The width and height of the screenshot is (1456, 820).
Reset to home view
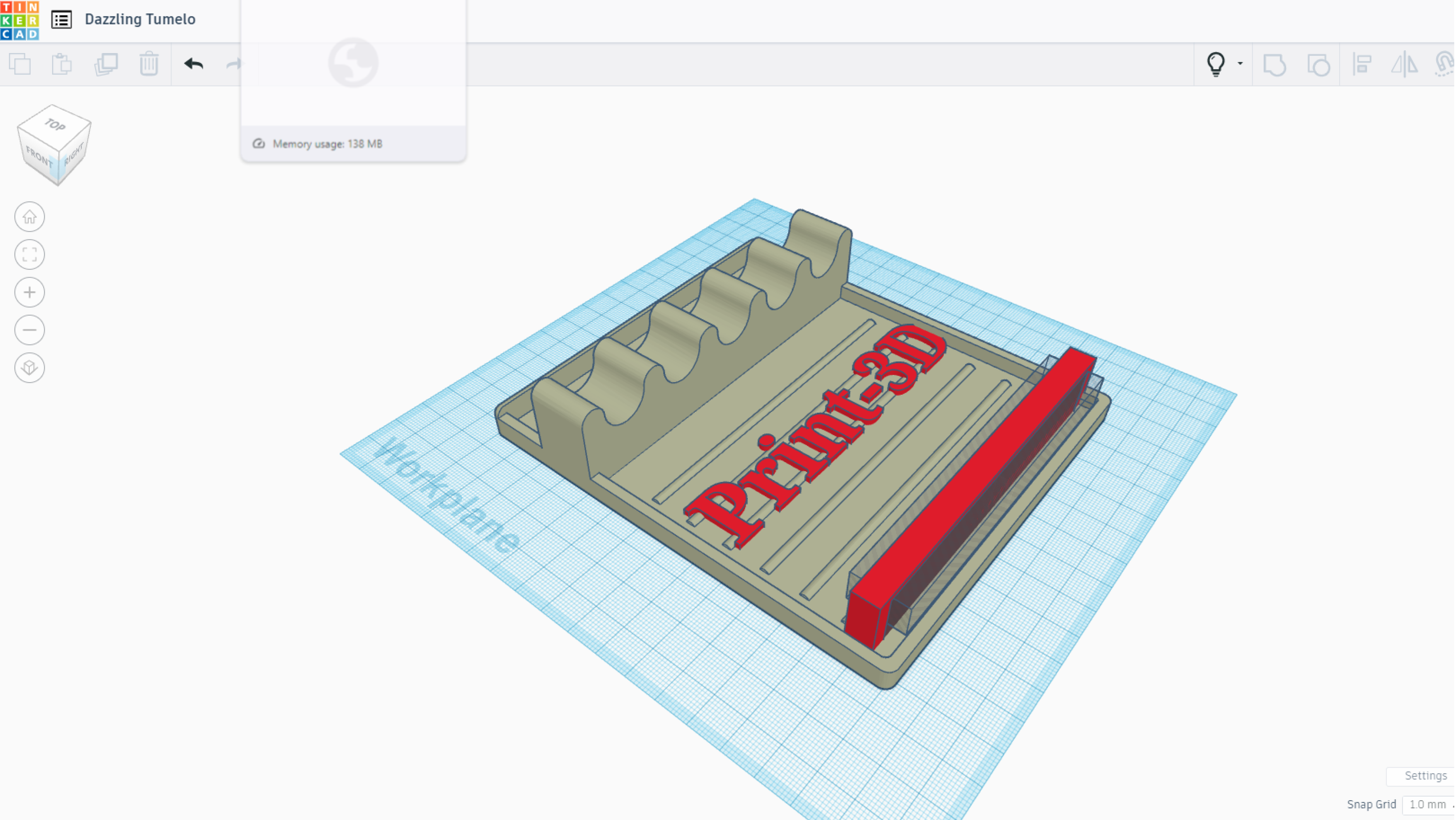click(x=29, y=217)
